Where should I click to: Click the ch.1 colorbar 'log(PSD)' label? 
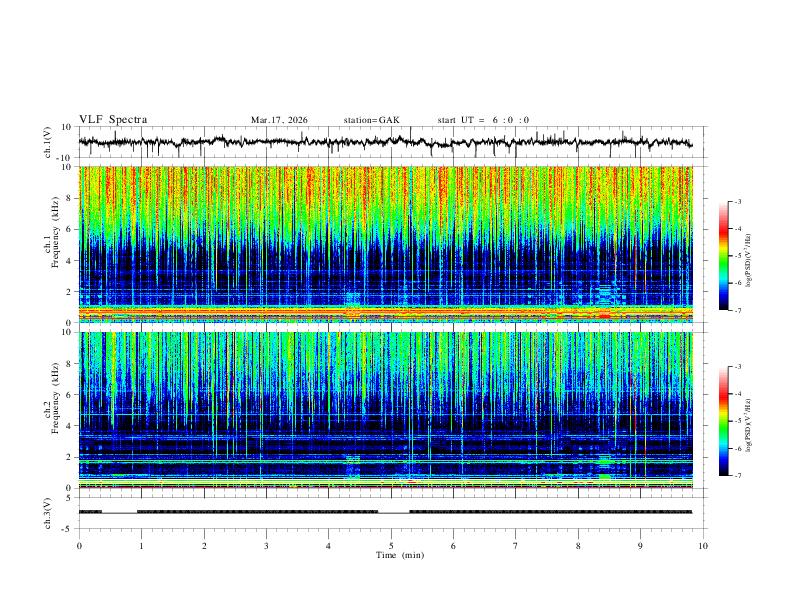[x=748, y=261]
